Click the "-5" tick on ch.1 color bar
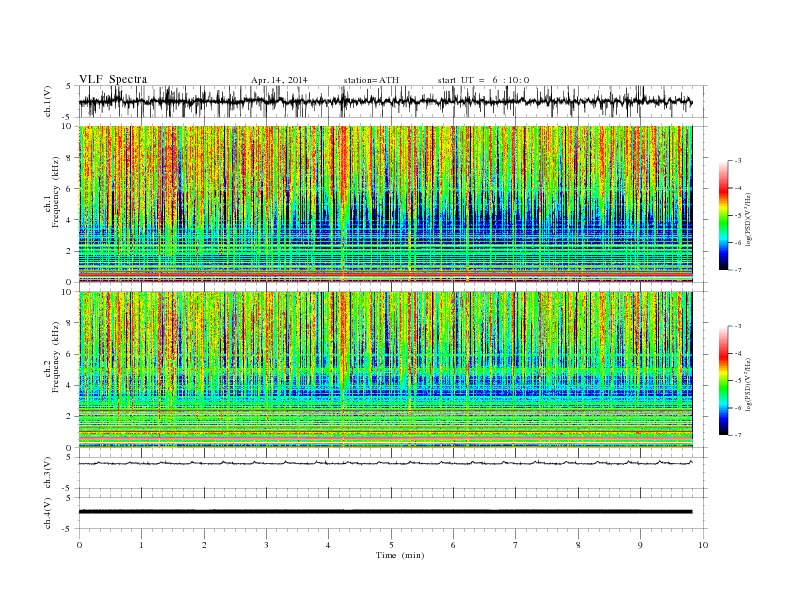792x612 pixels. coord(738,215)
